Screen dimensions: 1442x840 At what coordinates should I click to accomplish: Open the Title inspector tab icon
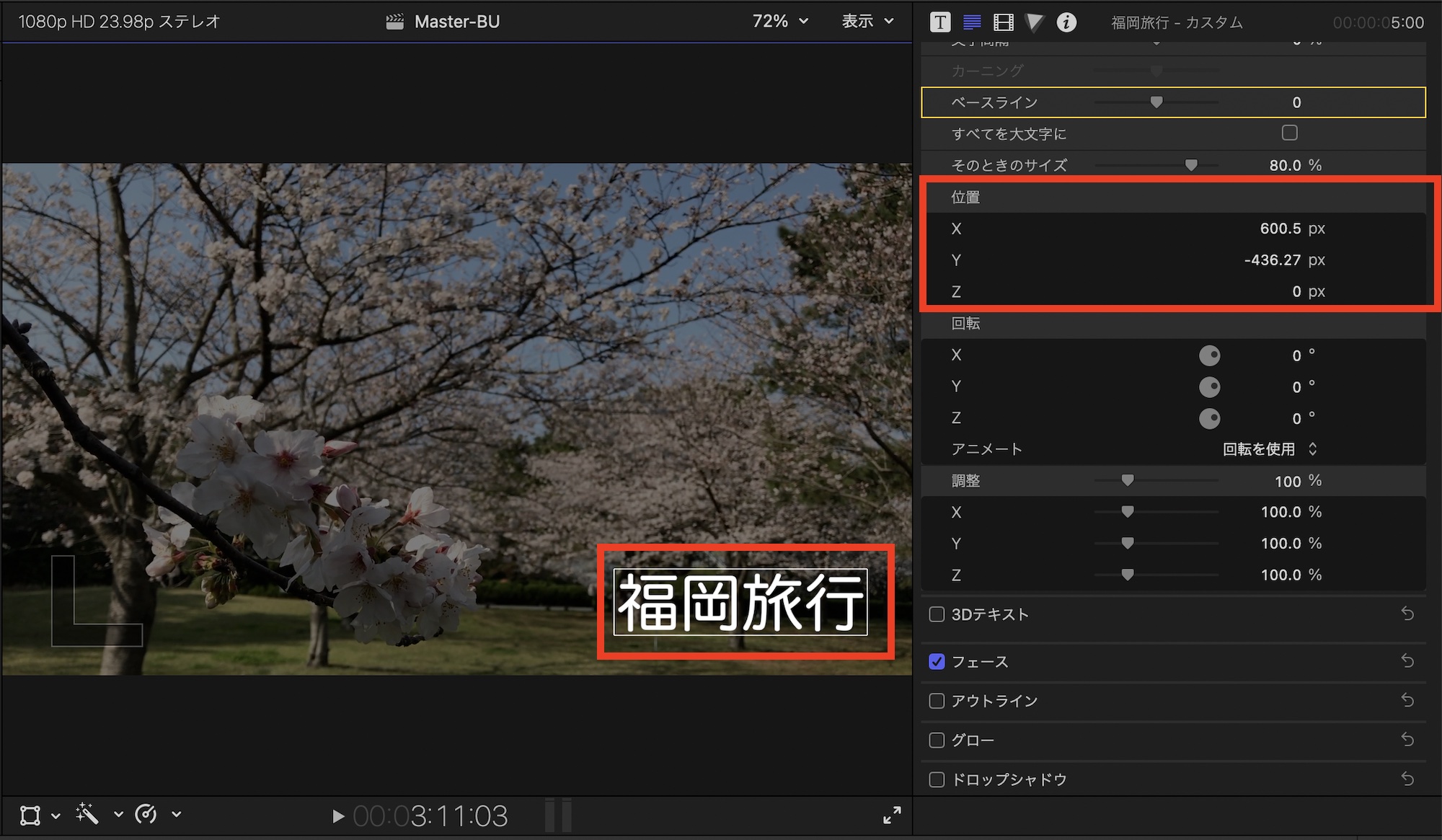click(x=940, y=22)
